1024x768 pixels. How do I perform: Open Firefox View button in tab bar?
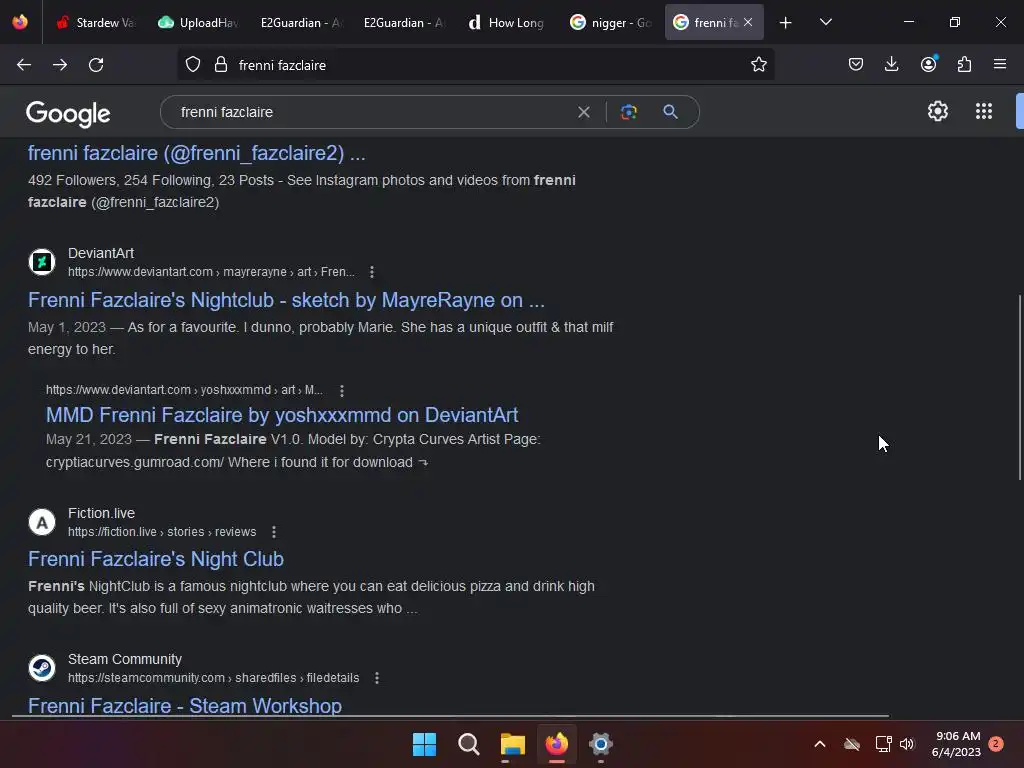point(20,22)
